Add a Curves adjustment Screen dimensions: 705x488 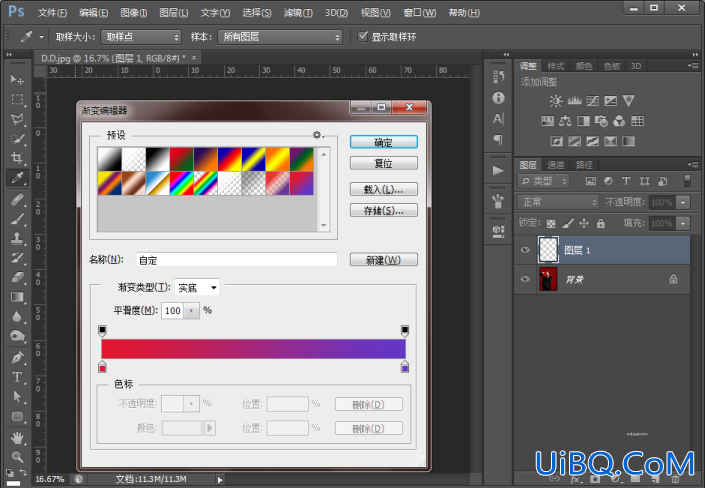pos(592,100)
